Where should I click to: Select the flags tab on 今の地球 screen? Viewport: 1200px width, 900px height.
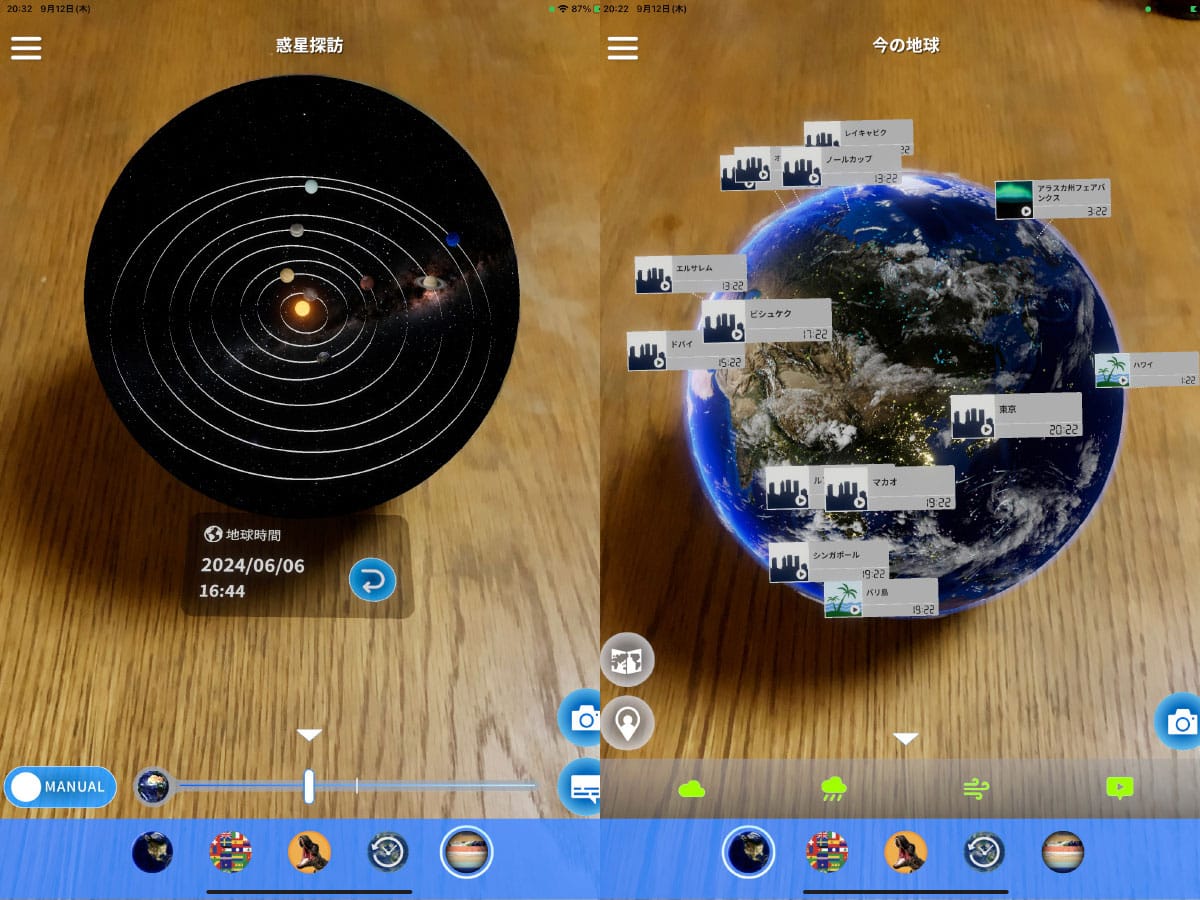tap(827, 852)
